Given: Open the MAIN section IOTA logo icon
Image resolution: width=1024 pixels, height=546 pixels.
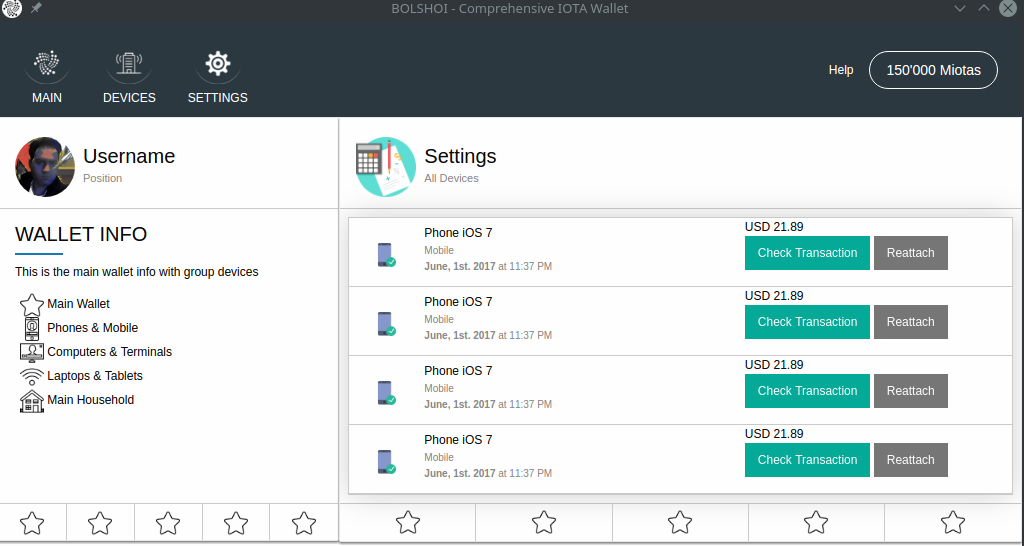Looking at the screenshot, I should click(47, 64).
